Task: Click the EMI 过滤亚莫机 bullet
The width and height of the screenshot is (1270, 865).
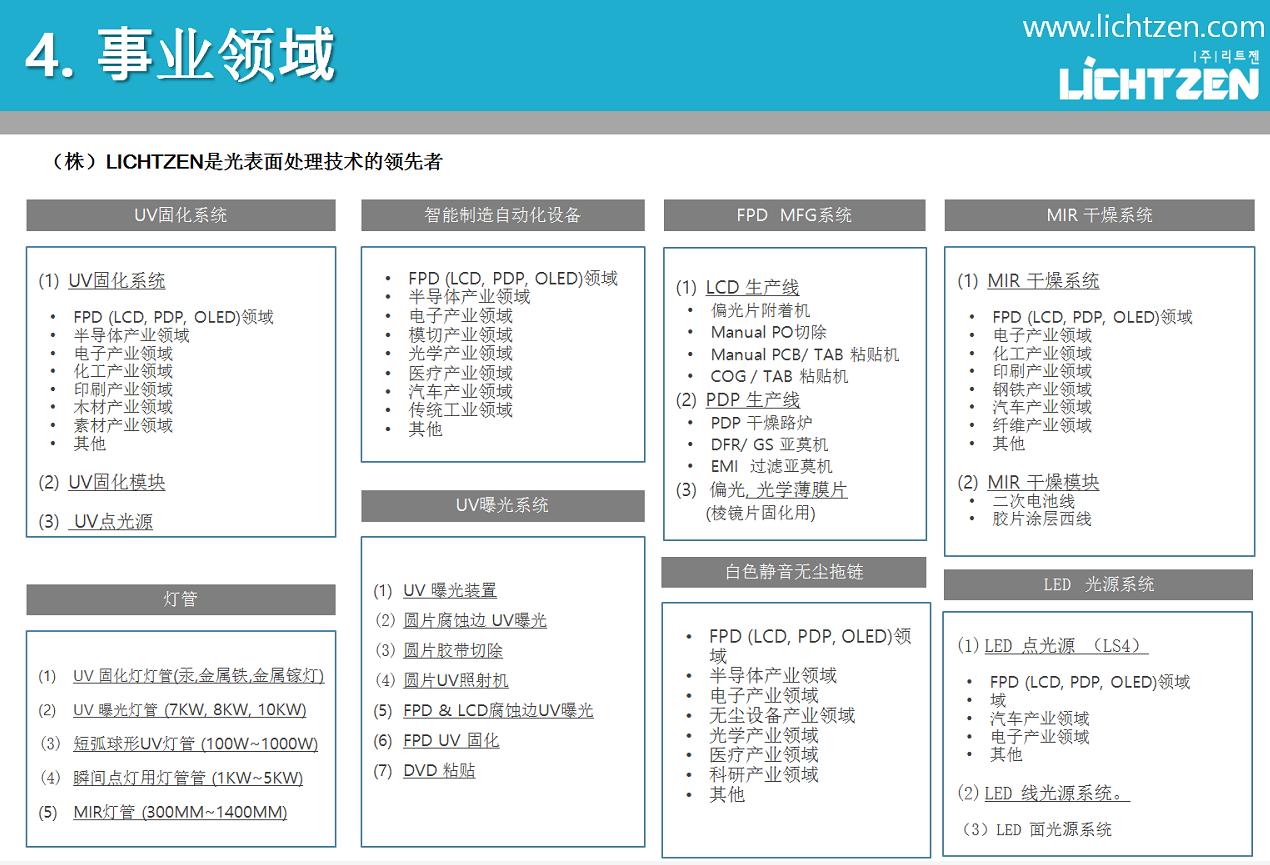Action: pos(771,466)
